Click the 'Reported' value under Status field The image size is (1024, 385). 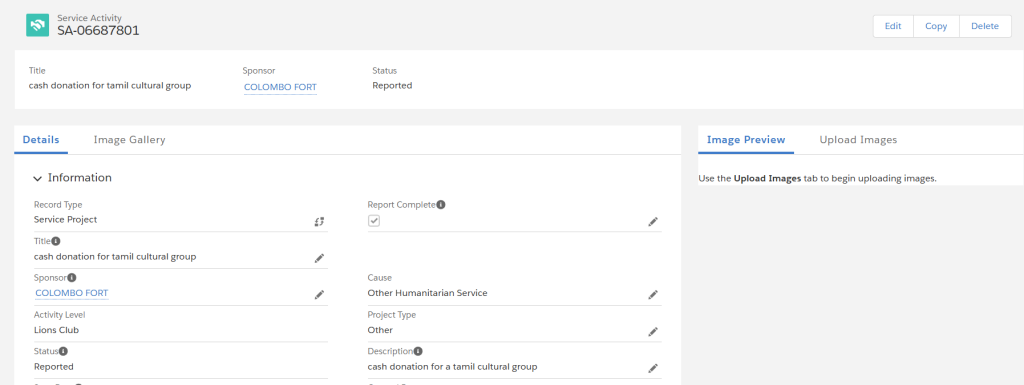pos(54,367)
